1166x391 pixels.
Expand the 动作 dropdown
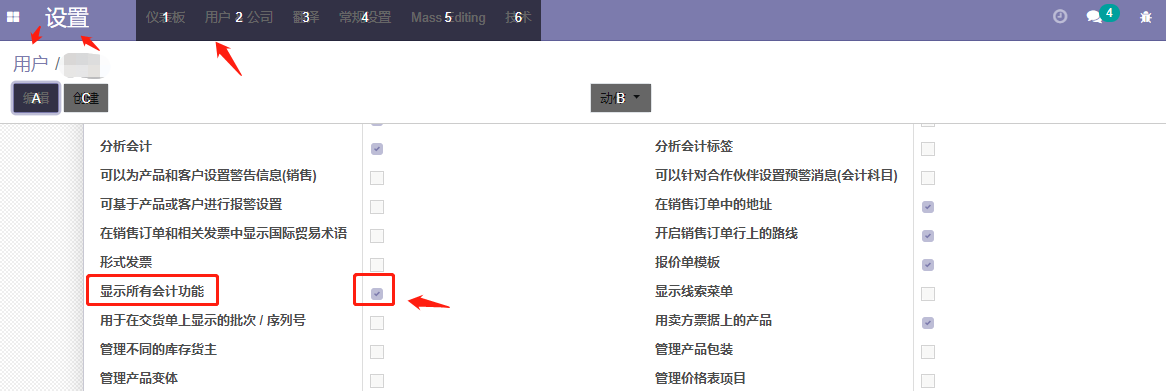pyautogui.click(x=621, y=98)
